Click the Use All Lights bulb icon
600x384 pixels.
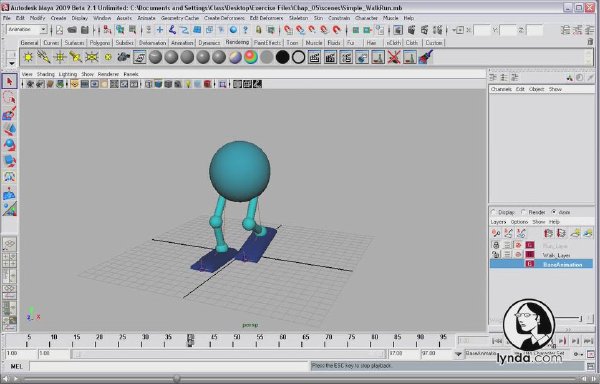(188, 84)
